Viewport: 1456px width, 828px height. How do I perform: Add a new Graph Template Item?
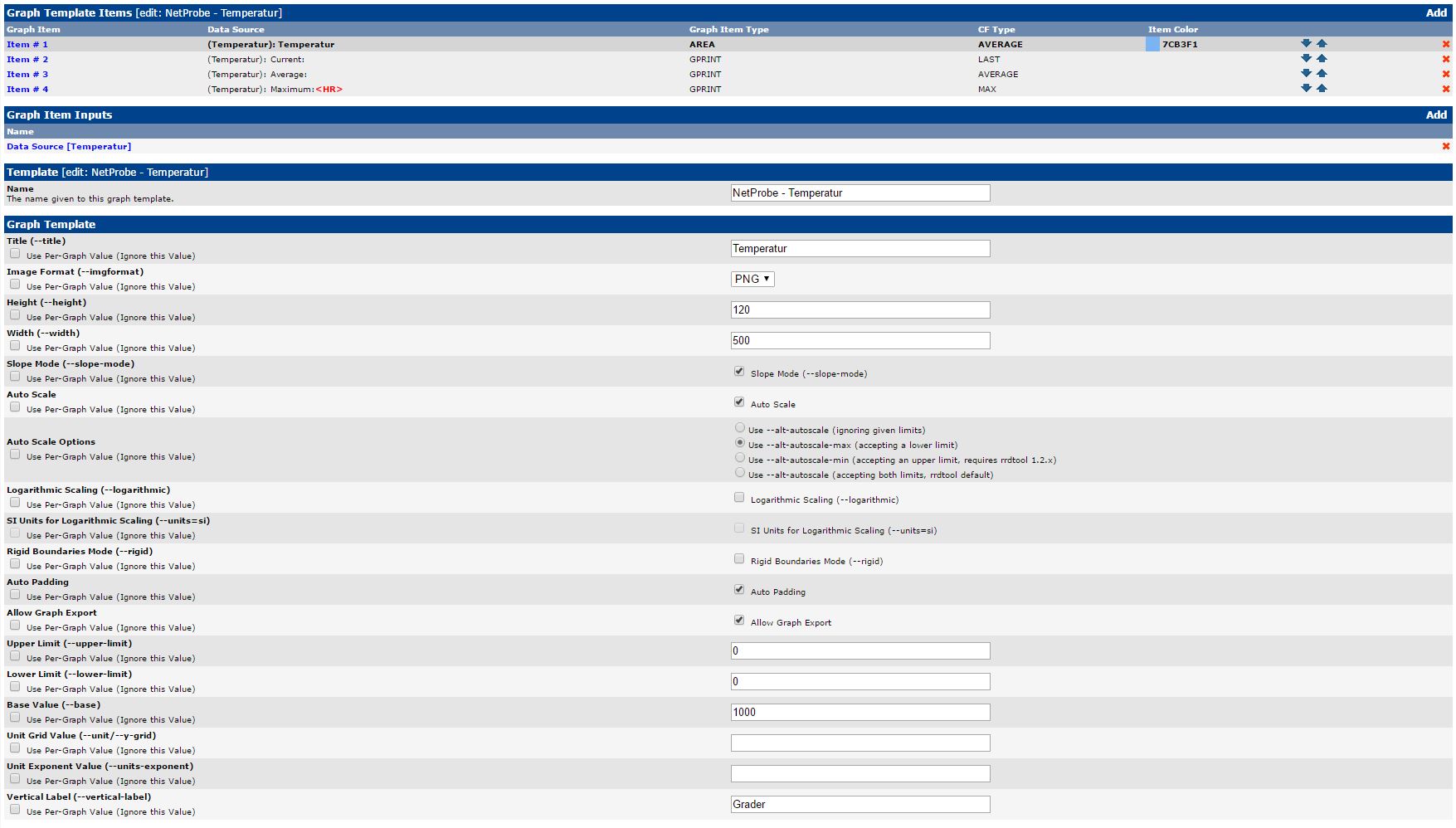[x=1436, y=12]
